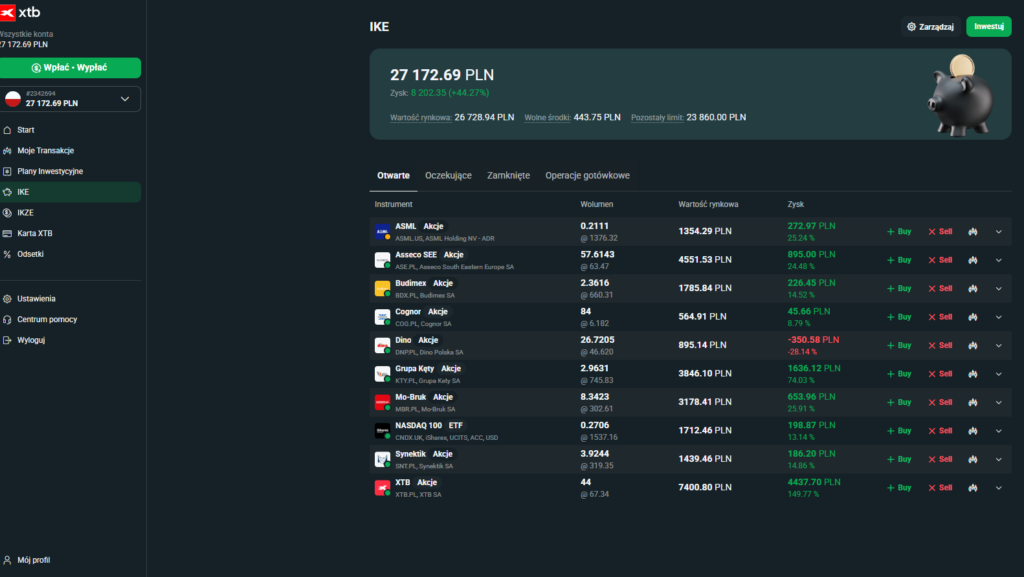Viewport: 1024px width, 577px height.
Task: Buy more XTB shares
Action: pos(899,488)
